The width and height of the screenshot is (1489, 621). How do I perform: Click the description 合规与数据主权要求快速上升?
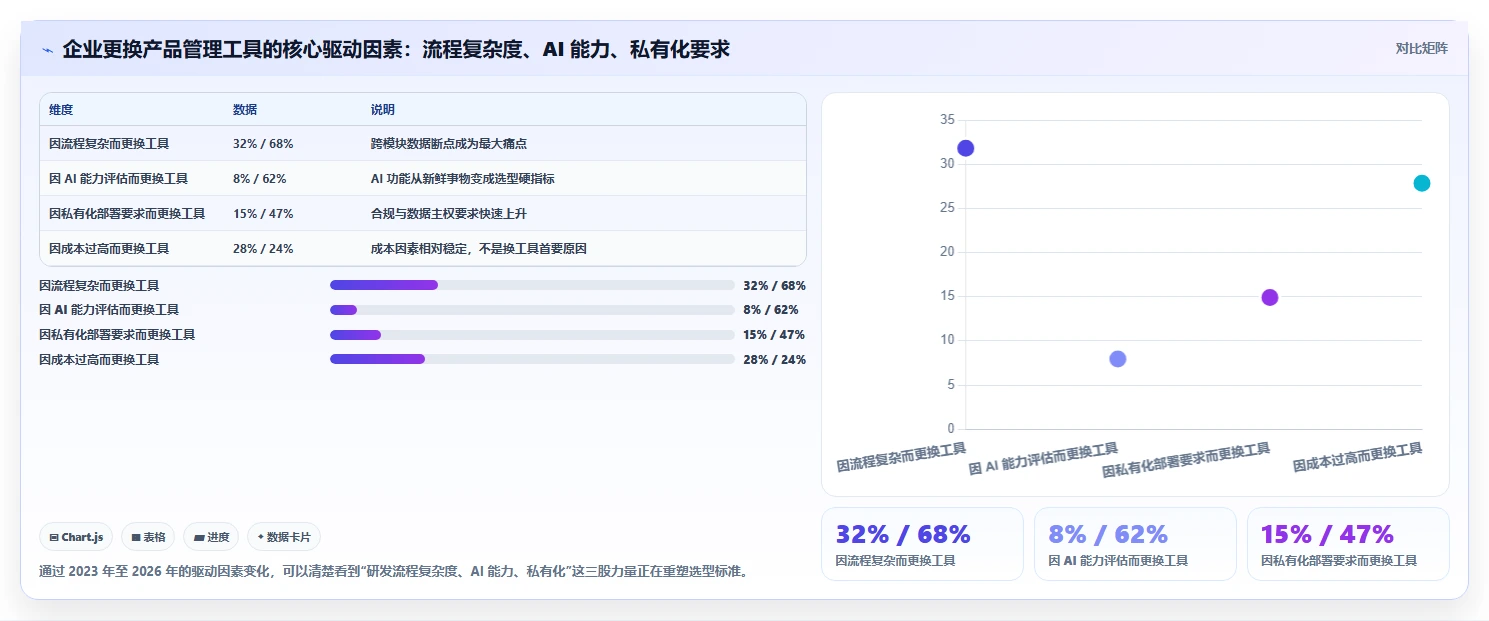click(x=449, y=214)
